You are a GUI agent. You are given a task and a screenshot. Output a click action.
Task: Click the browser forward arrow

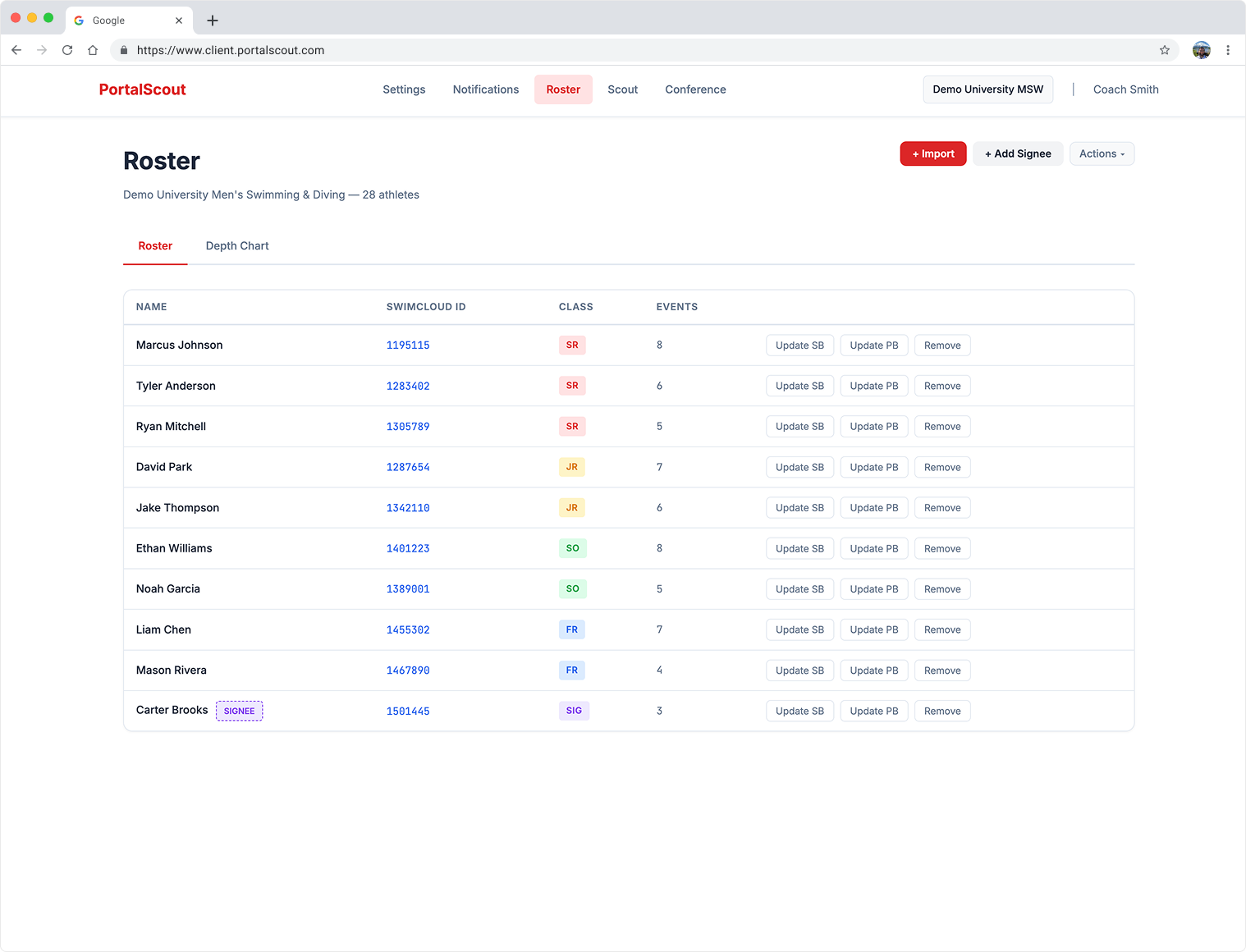(42, 50)
